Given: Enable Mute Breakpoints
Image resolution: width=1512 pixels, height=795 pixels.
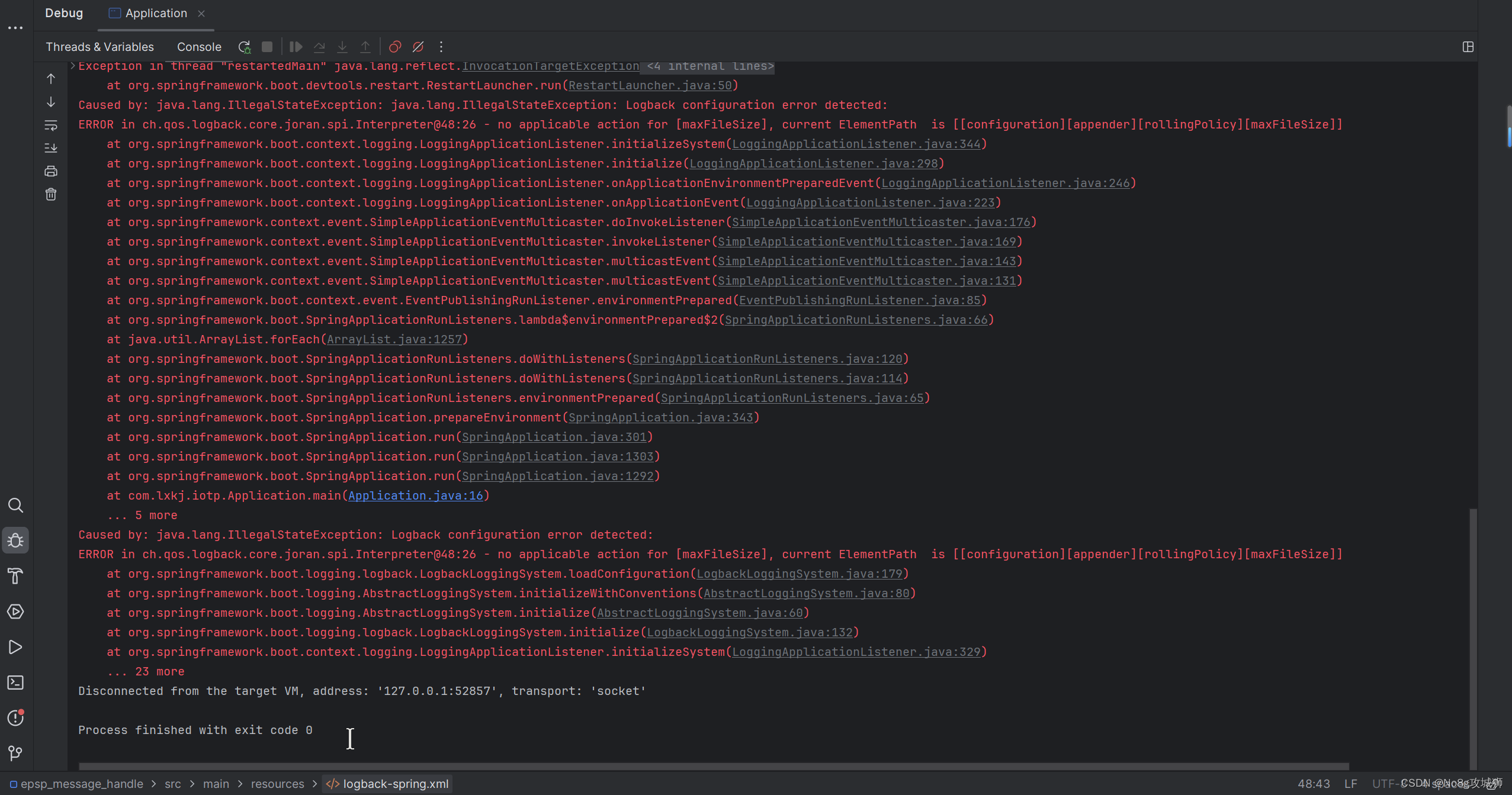Looking at the screenshot, I should point(418,47).
